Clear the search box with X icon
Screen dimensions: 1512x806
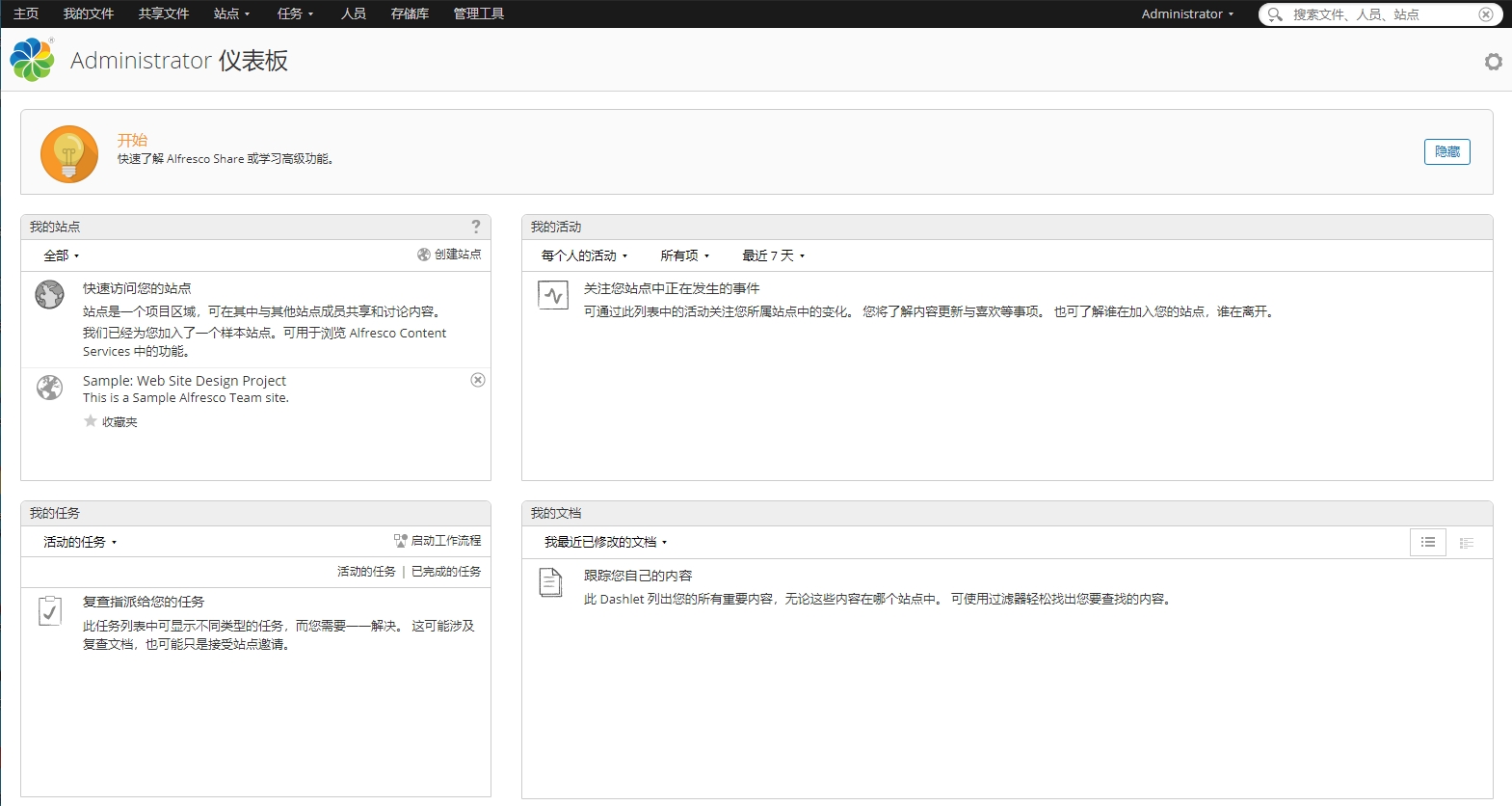tap(1486, 14)
